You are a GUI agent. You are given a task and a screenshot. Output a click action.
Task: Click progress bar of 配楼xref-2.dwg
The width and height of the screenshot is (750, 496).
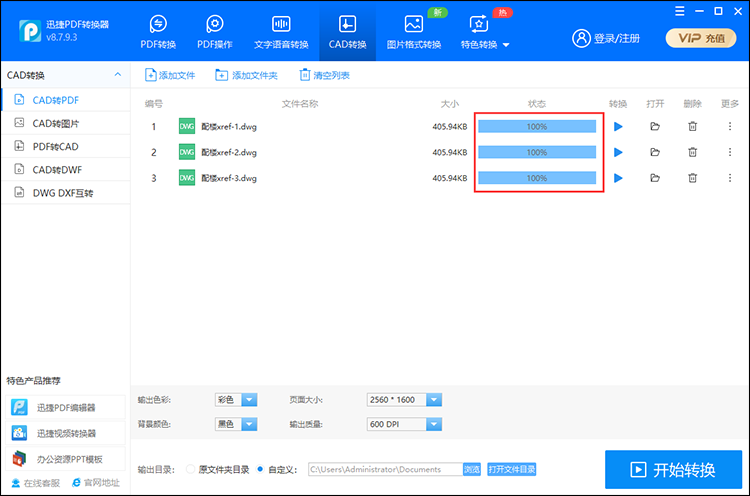(537, 153)
